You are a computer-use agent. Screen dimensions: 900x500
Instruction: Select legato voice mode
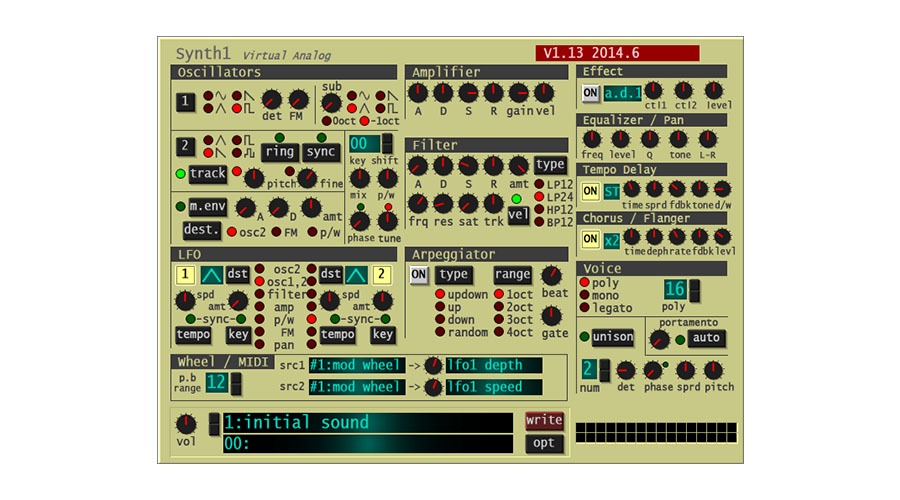[584, 308]
